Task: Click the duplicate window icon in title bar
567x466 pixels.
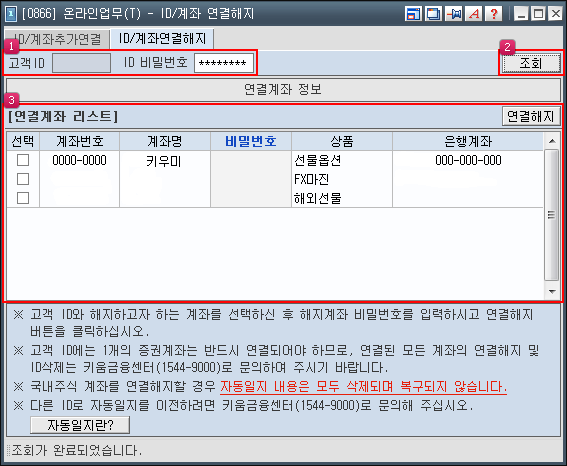Action: pyautogui.click(x=433, y=14)
